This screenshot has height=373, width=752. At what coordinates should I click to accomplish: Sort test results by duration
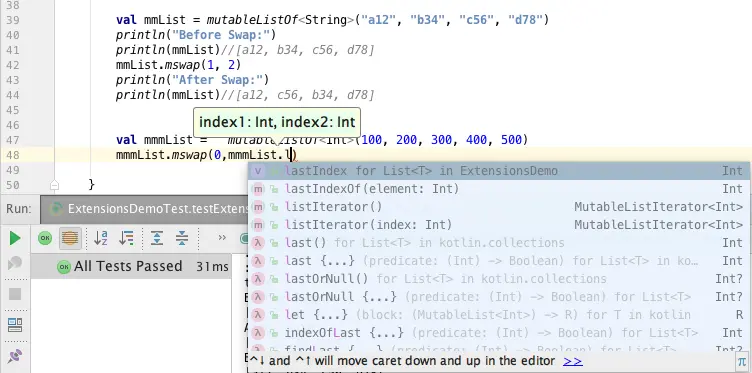(x=126, y=238)
